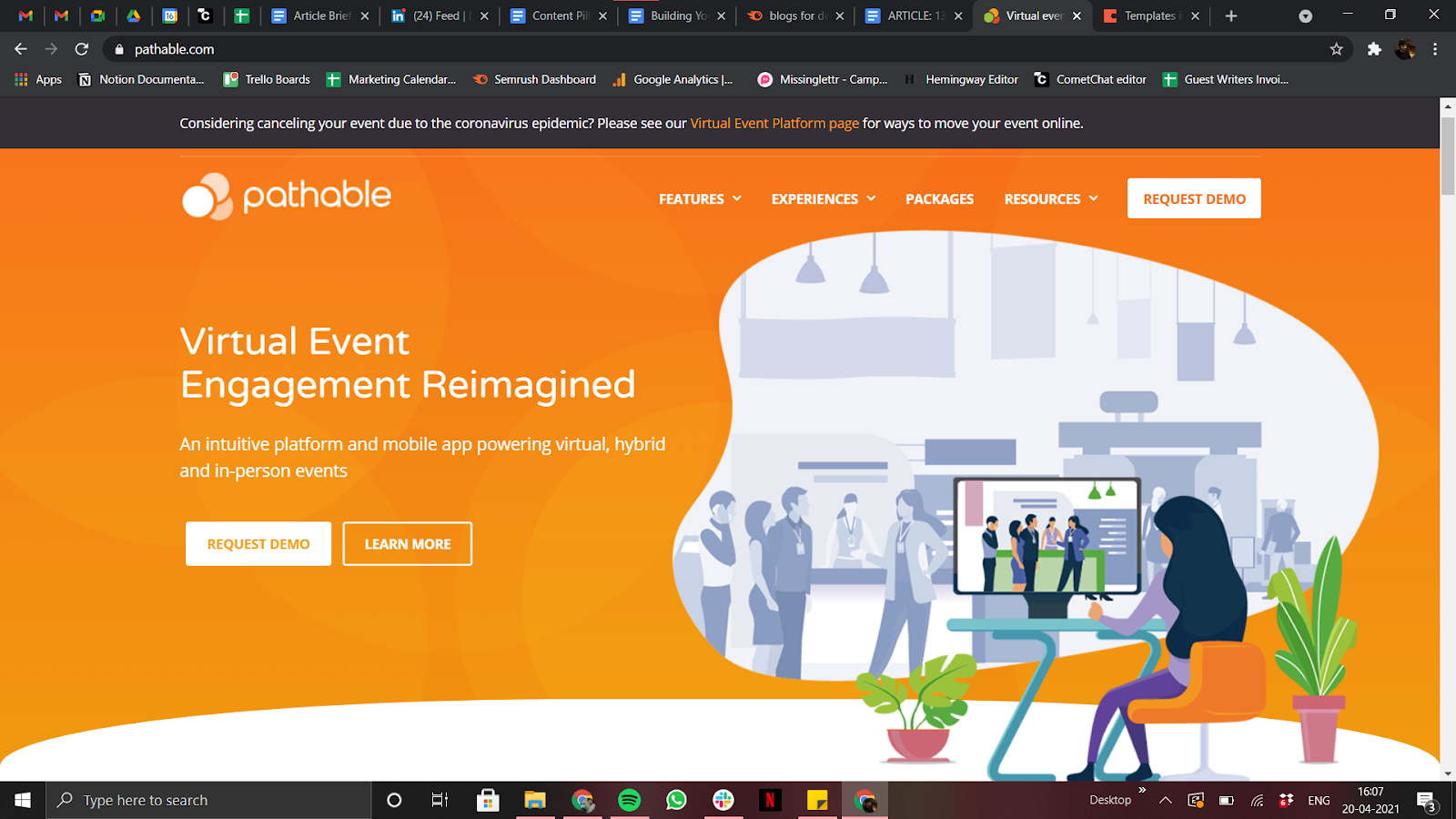
Task: Open the Chrome profile avatar
Action: click(1405, 49)
